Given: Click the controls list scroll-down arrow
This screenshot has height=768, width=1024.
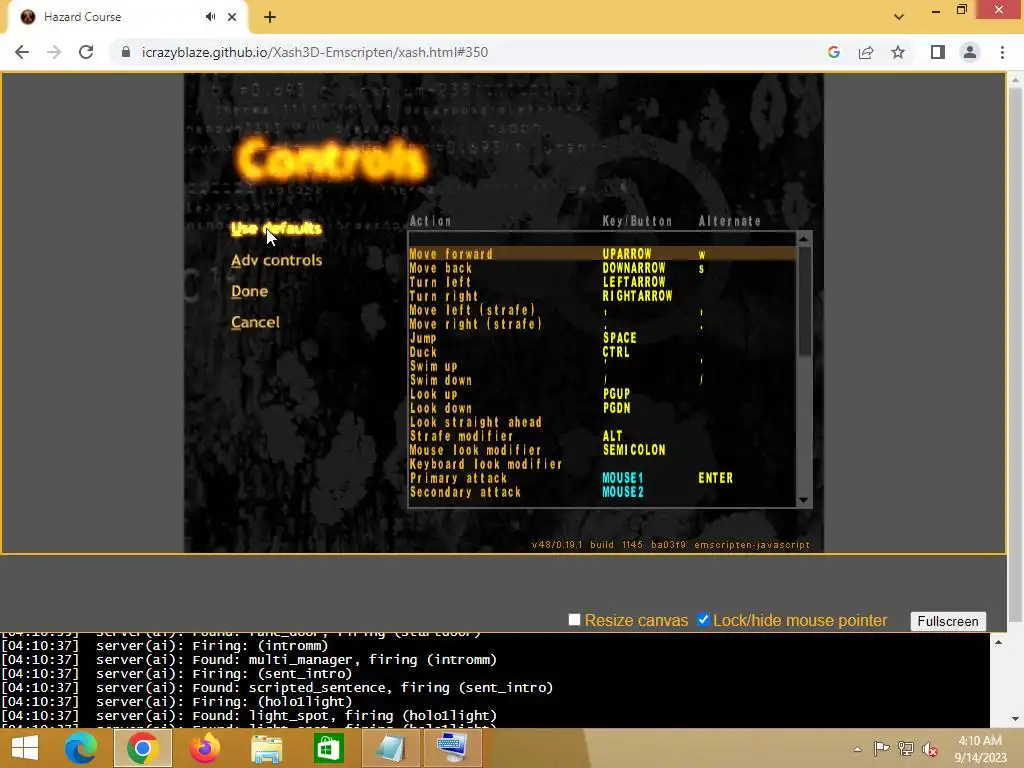Looking at the screenshot, I should click(x=804, y=500).
